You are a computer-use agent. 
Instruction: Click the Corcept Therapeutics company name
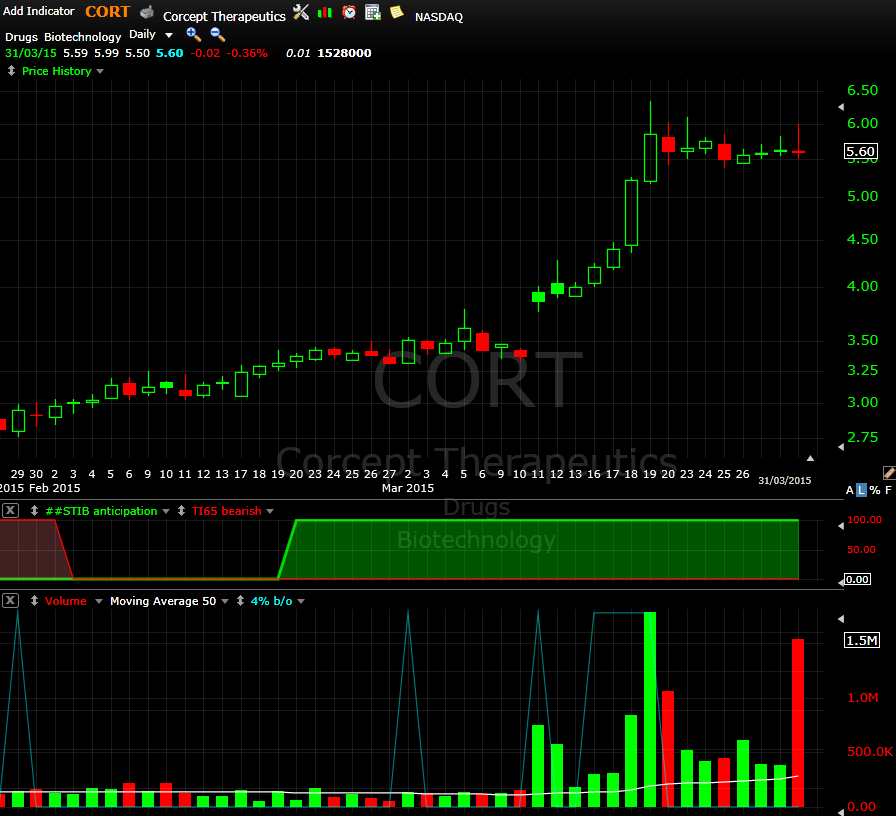(x=224, y=17)
